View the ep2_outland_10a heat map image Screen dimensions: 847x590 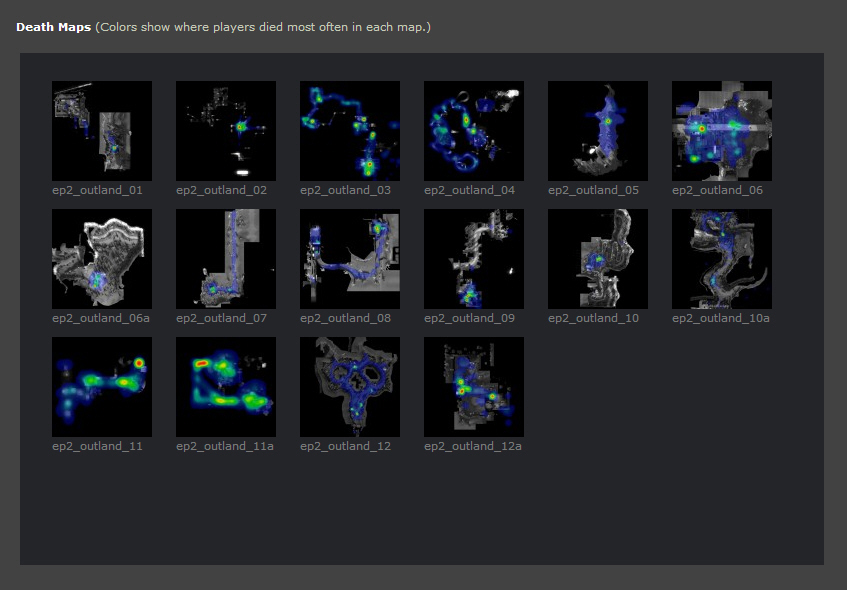(722, 259)
